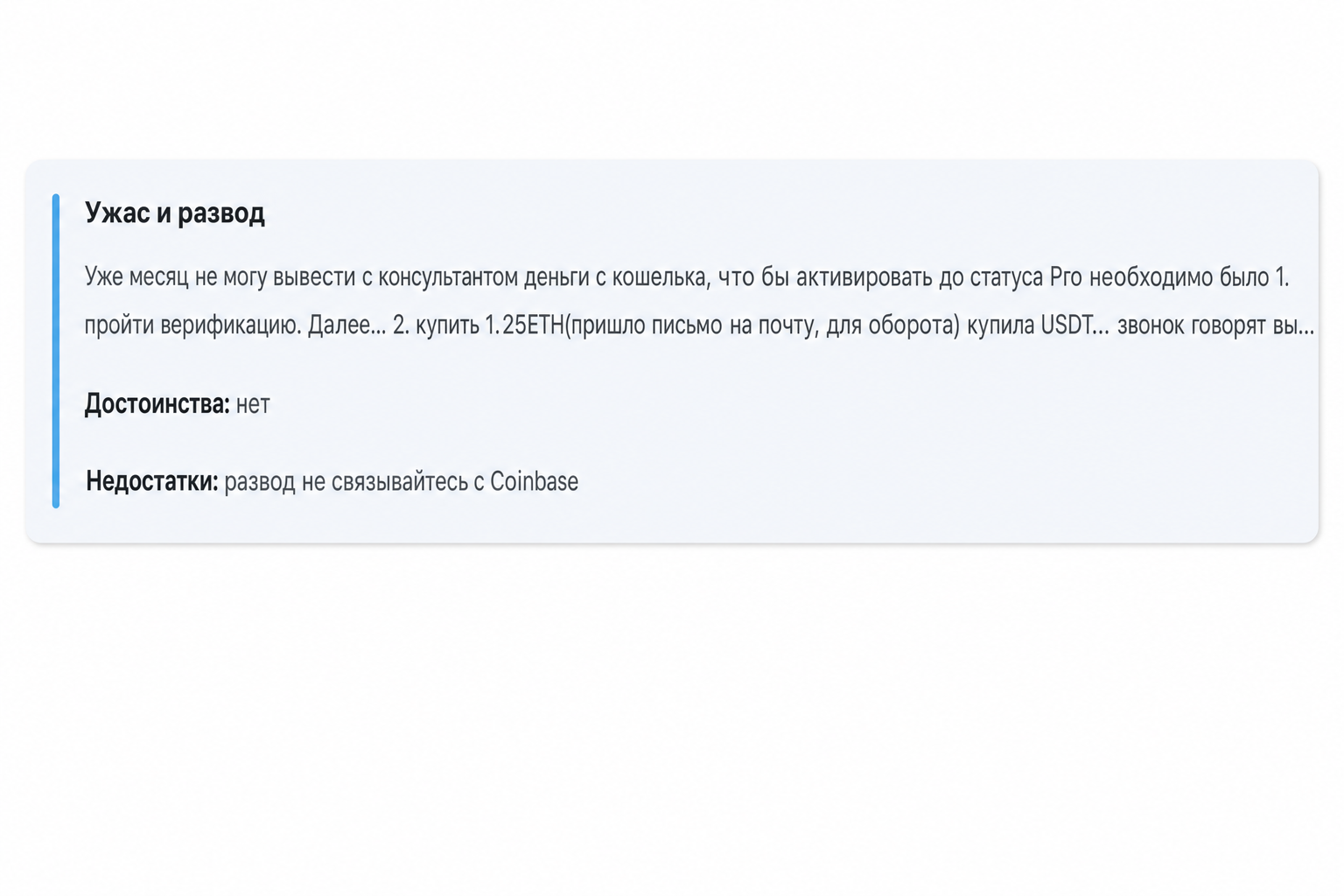Click the blue accent bar beside the review
The width and height of the screenshot is (1344, 896).
tap(56, 351)
